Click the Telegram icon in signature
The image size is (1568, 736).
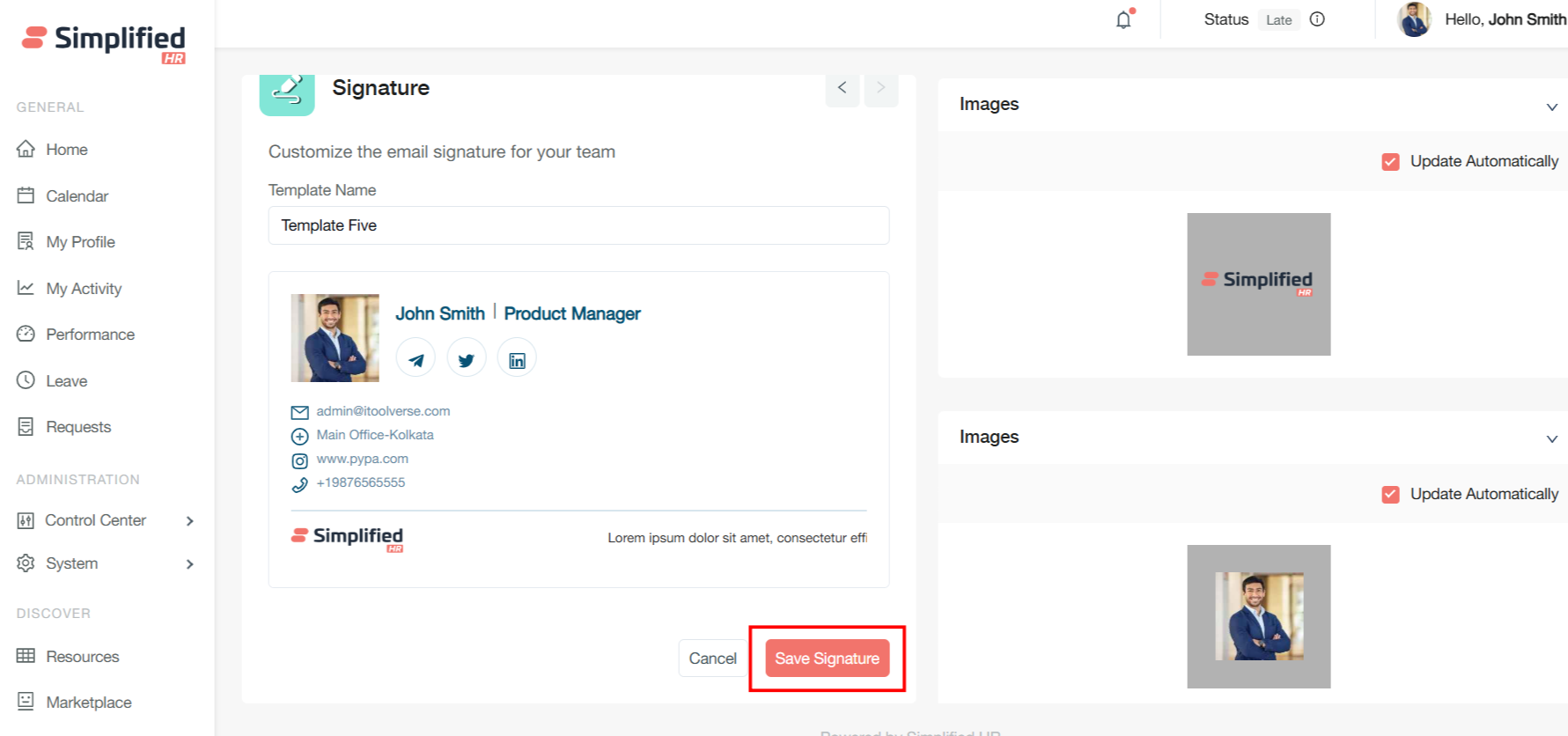click(416, 359)
